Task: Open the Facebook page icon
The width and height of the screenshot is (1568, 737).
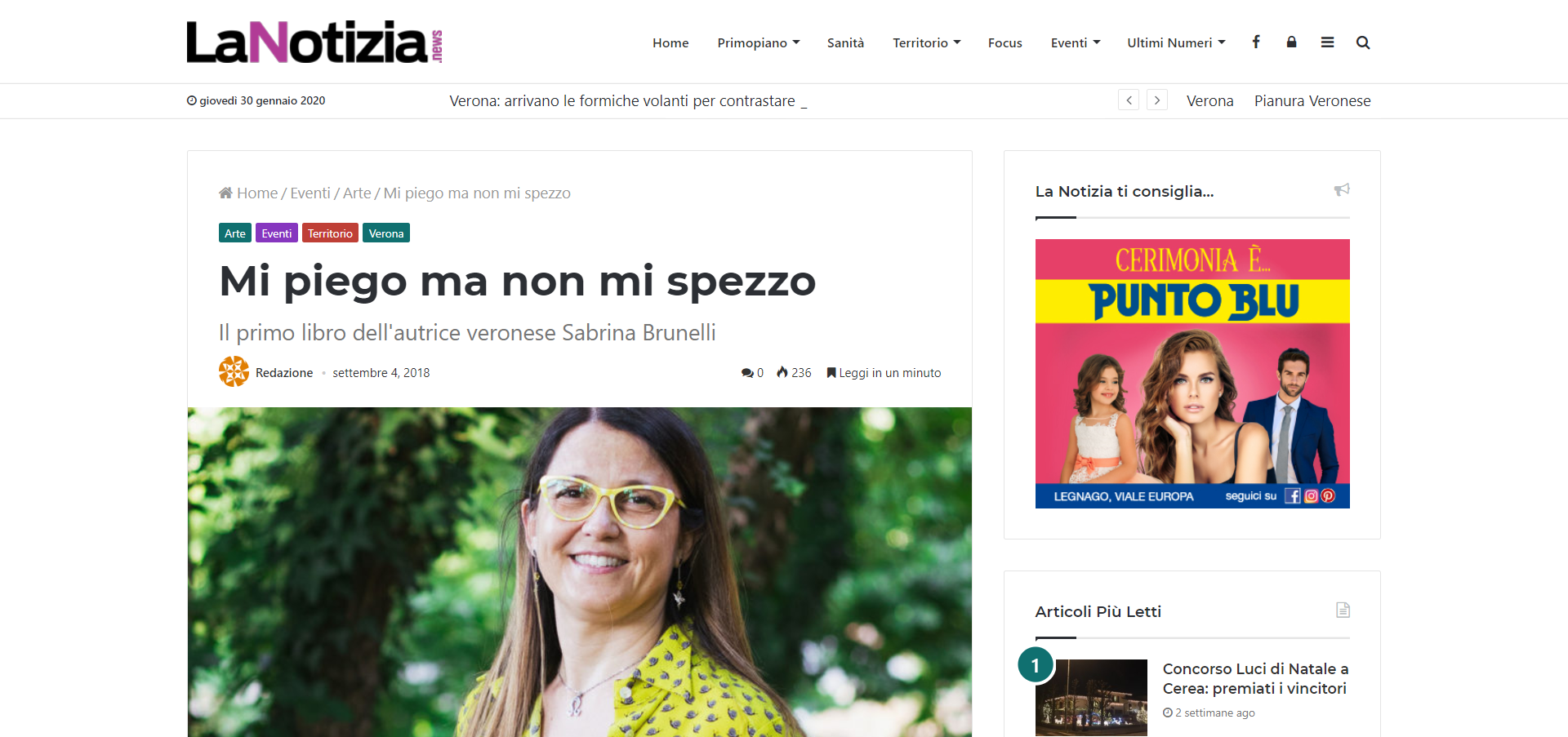Action: pyautogui.click(x=1256, y=42)
